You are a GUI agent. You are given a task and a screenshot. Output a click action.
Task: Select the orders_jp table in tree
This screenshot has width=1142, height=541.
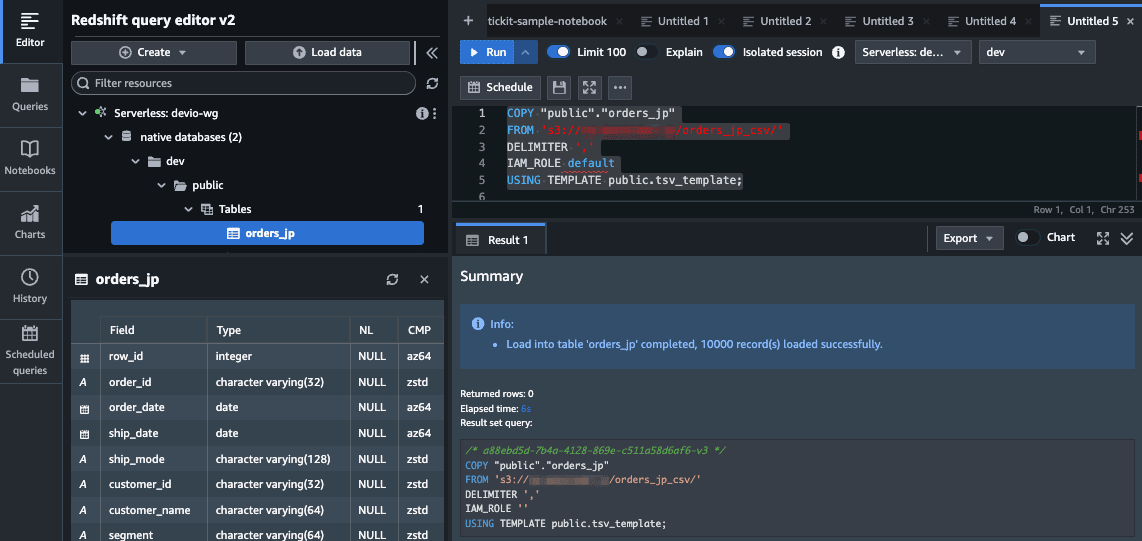pos(267,234)
